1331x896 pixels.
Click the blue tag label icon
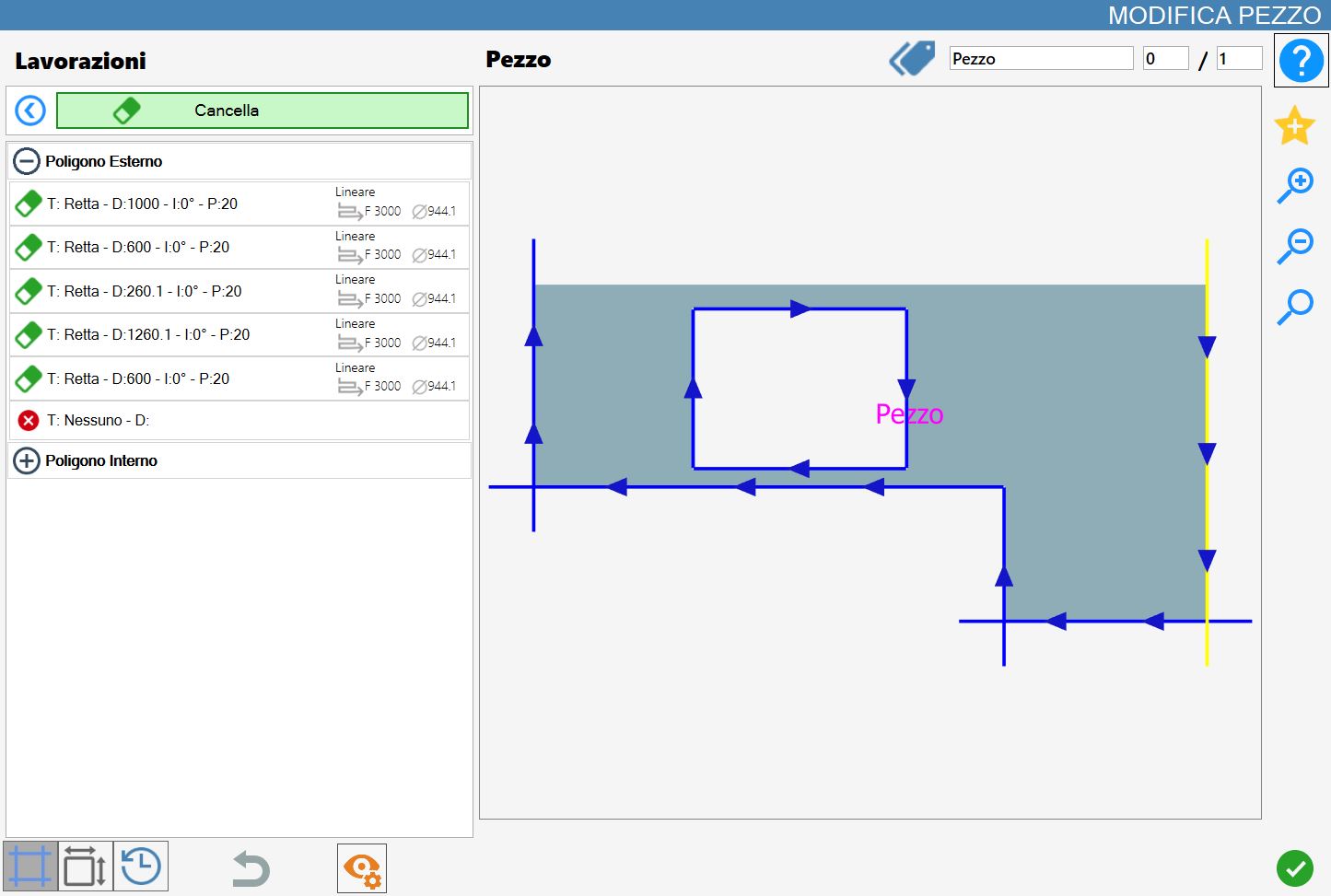click(x=912, y=58)
